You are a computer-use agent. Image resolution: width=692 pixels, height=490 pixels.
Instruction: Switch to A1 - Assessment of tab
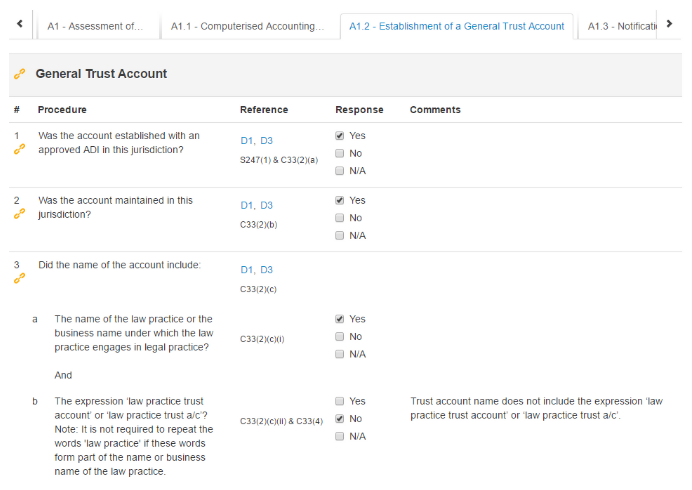coord(96,26)
